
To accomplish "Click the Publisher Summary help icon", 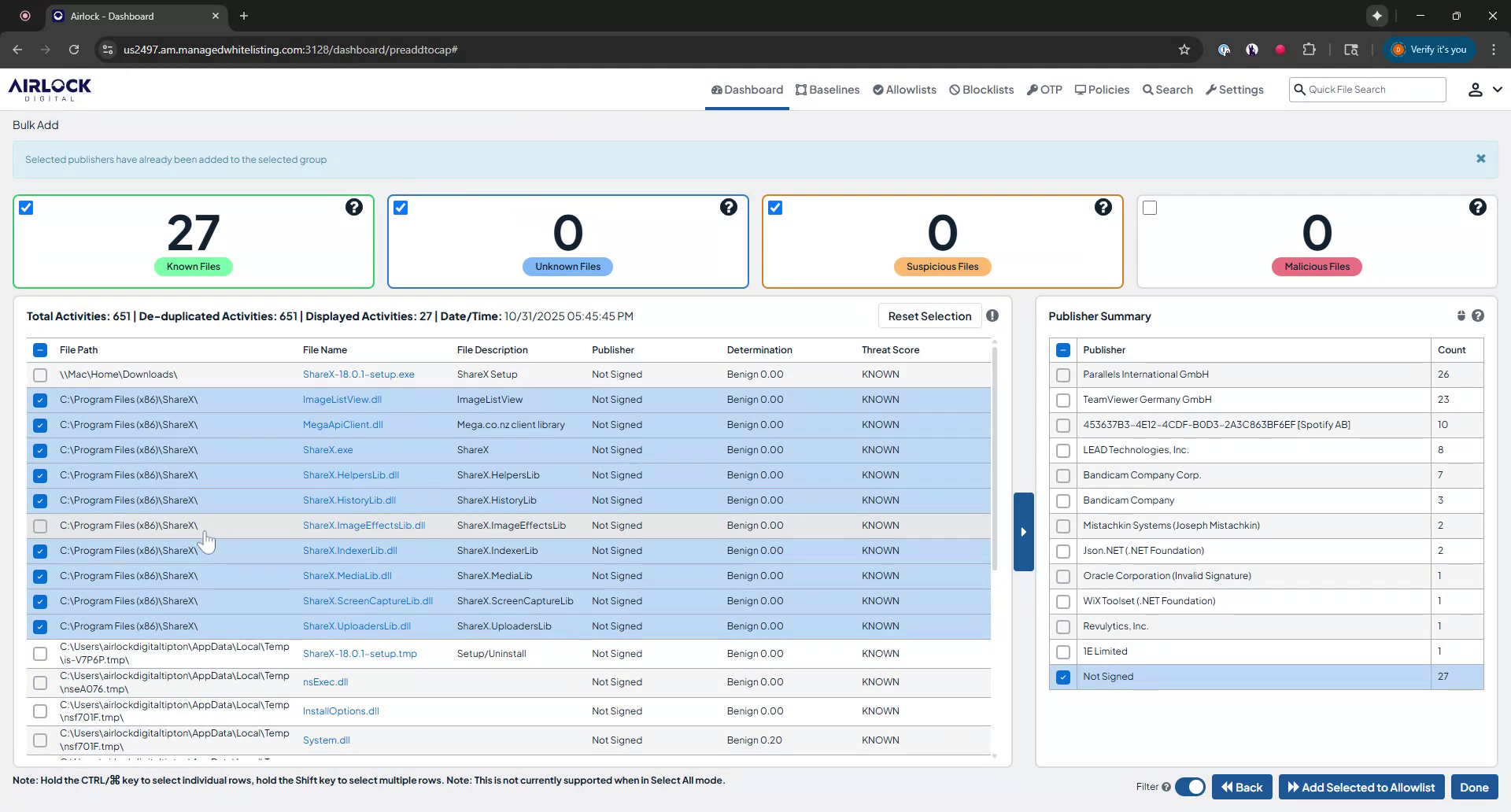I will (1477, 316).
